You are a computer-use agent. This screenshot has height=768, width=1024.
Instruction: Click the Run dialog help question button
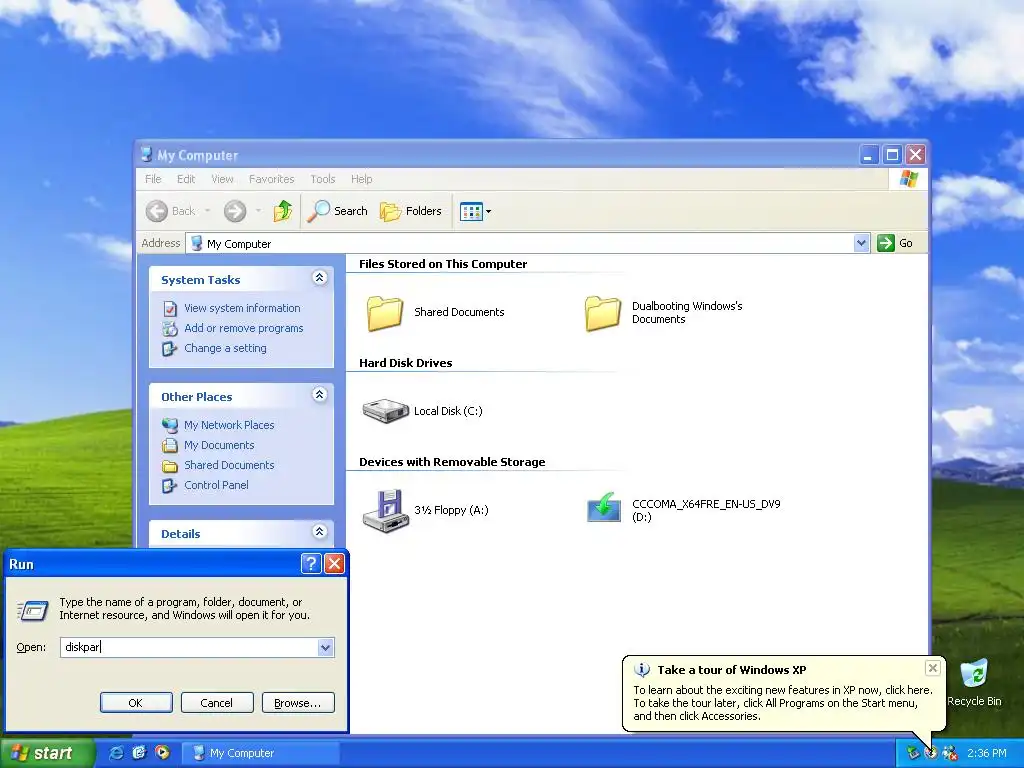(311, 564)
